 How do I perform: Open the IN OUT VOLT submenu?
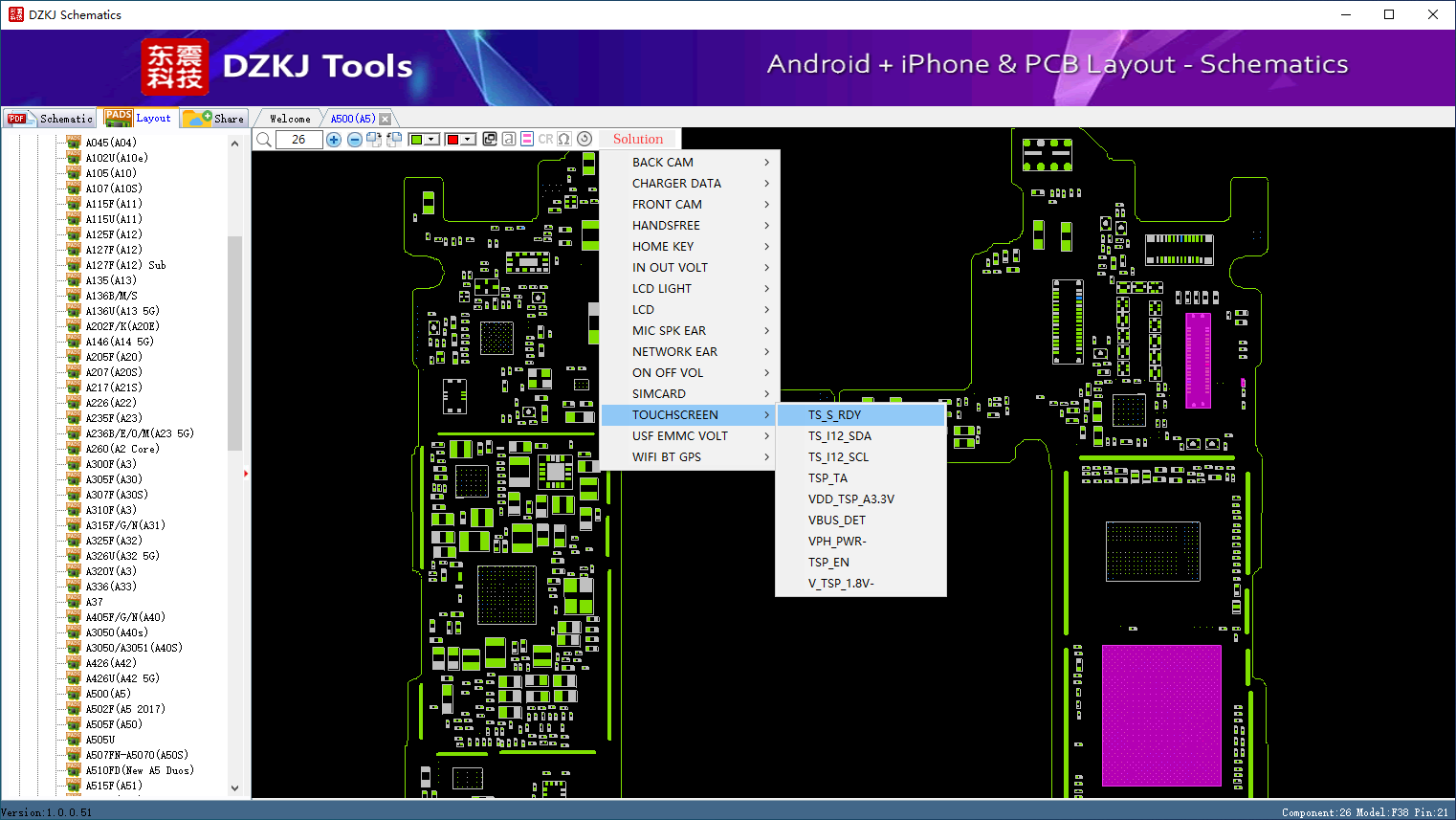tap(690, 268)
